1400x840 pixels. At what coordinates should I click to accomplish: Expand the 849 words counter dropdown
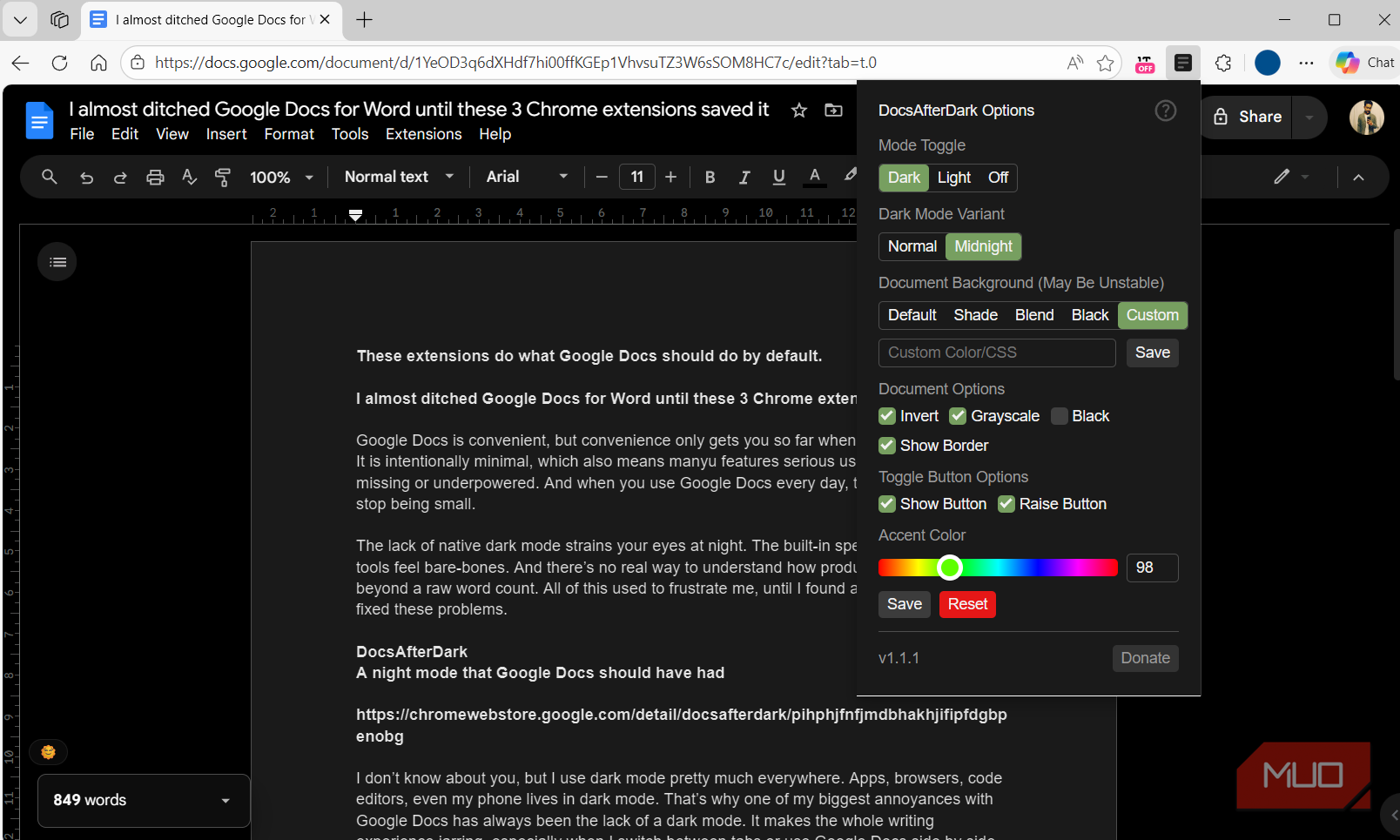144,800
